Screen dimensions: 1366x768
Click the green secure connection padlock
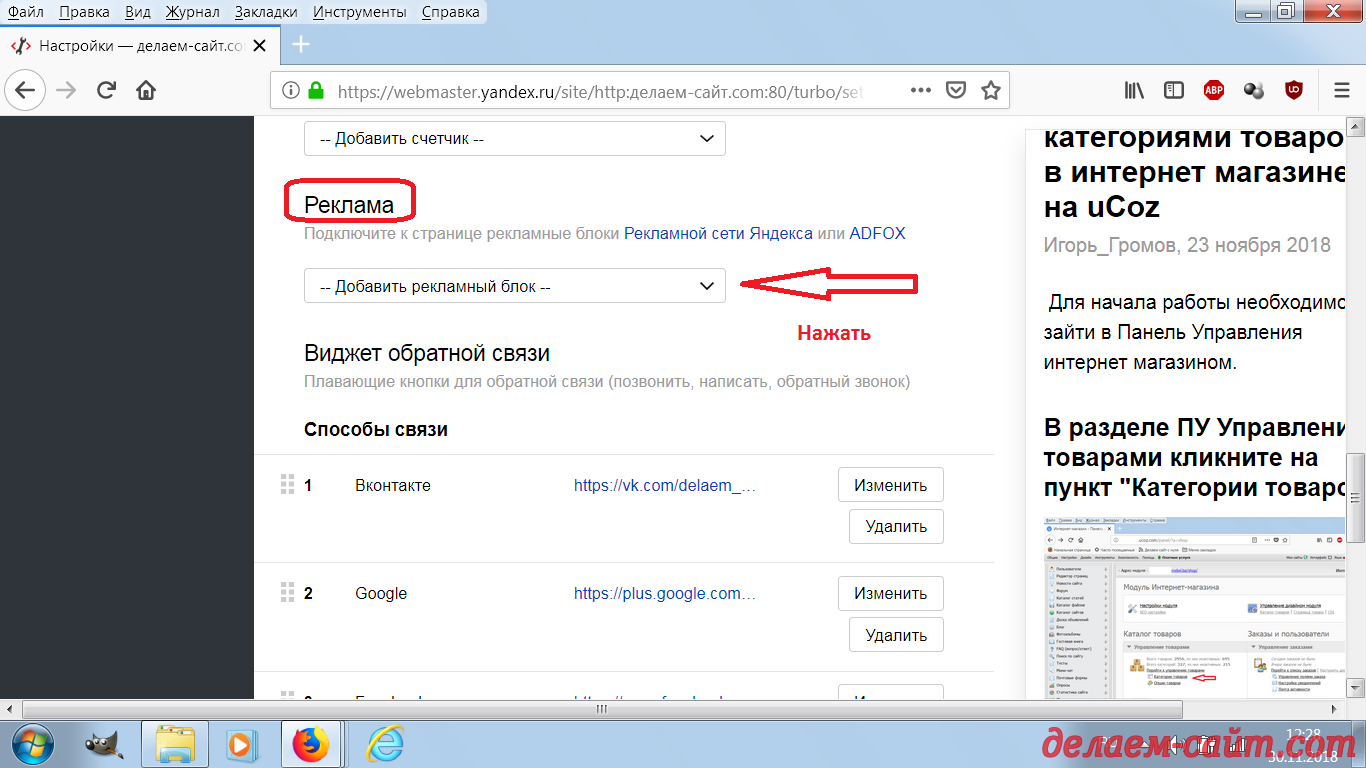[316, 91]
